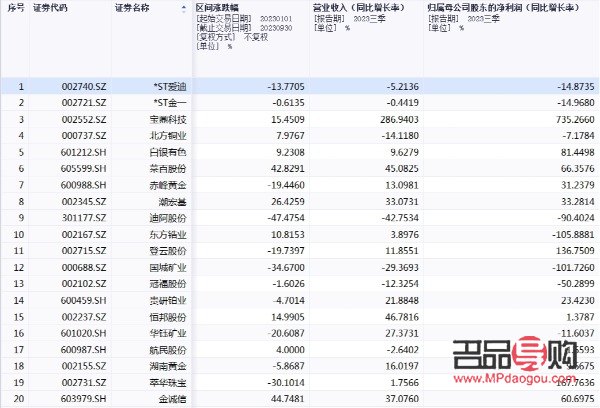Click stock code 002102.SZ

point(84,284)
